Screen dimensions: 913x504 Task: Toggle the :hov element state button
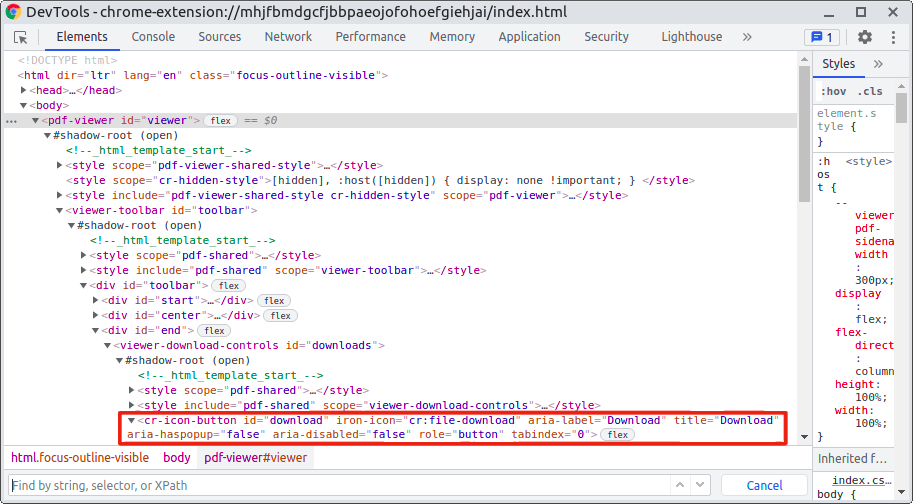click(x=833, y=91)
